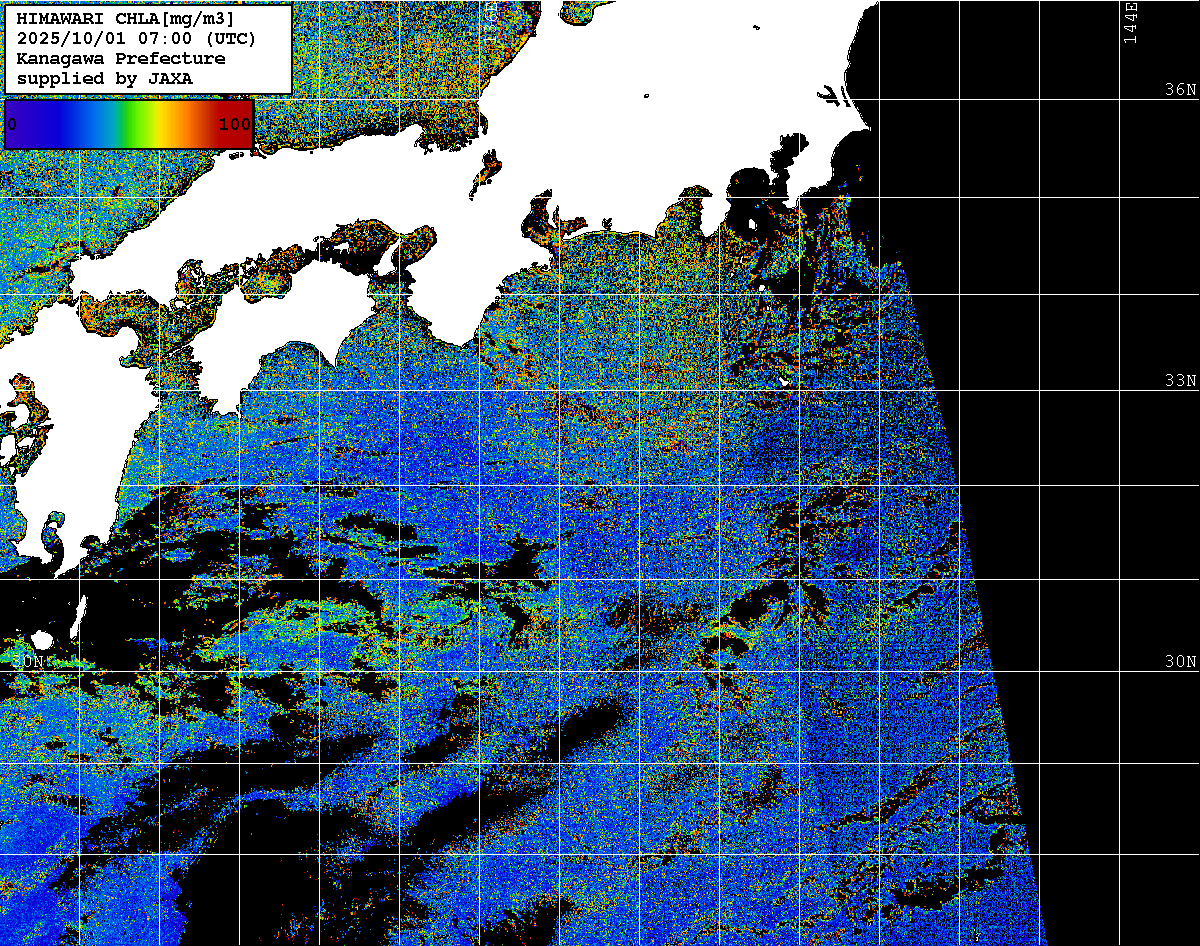Click the "0" minimum label on legend
The height and width of the screenshot is (946, 1200).
tap(12, 125)
